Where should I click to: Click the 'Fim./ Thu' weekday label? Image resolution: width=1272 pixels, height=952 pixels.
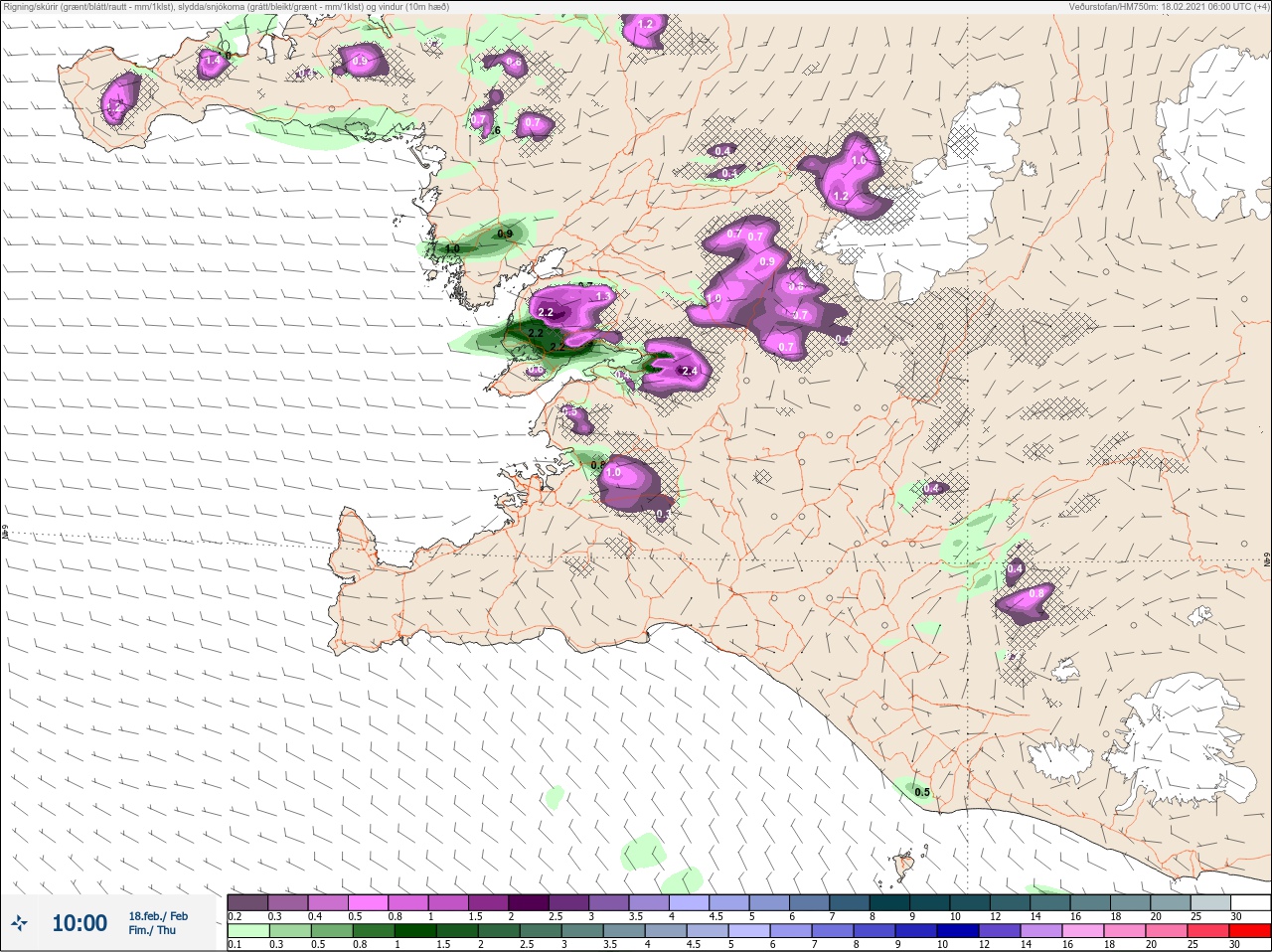152,930
